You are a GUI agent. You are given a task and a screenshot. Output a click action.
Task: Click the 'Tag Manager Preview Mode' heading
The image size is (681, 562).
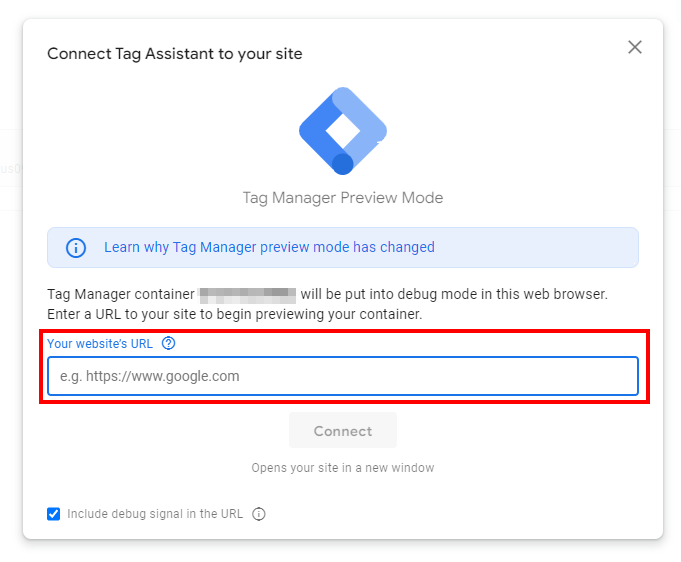coord(343,198)
